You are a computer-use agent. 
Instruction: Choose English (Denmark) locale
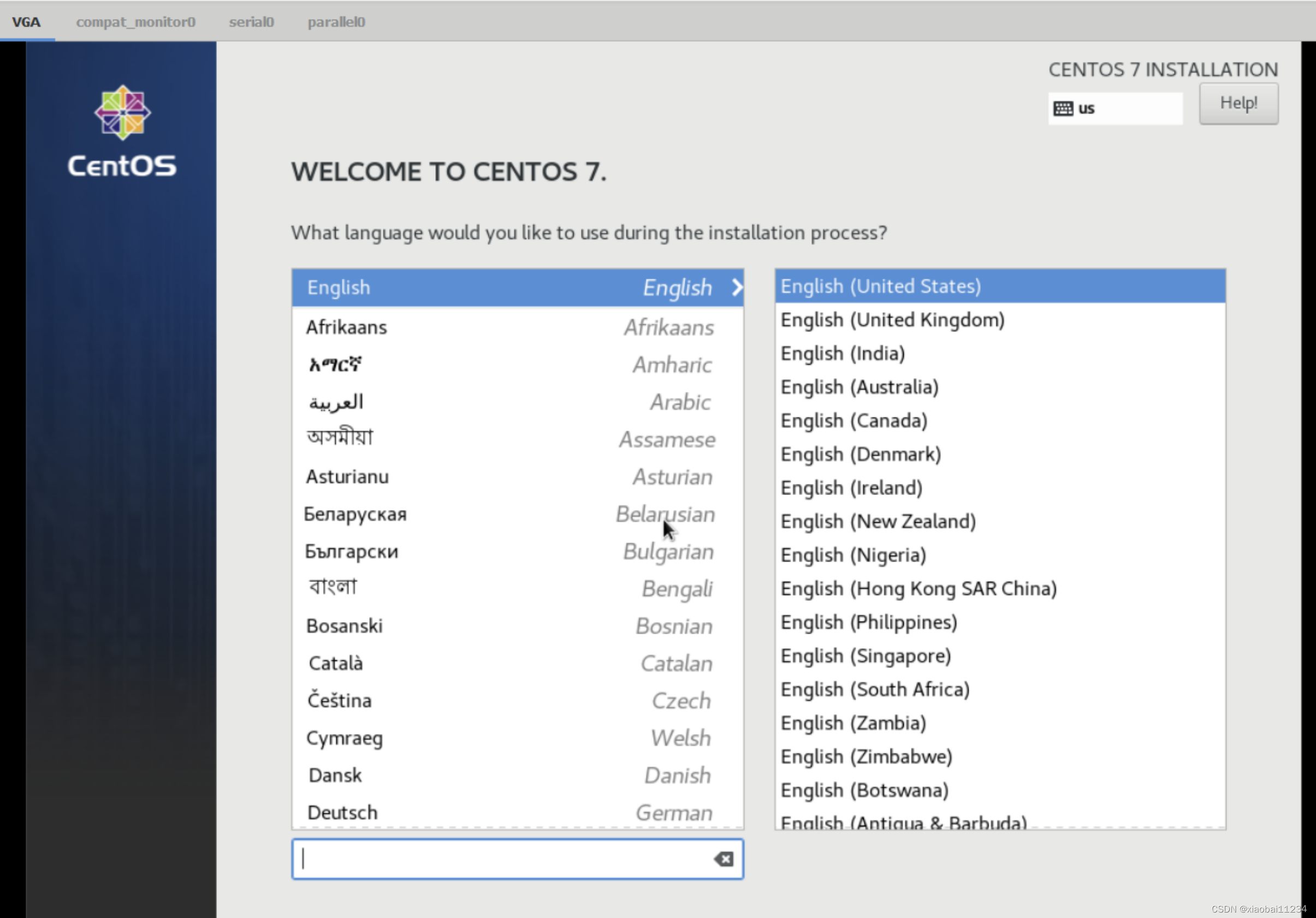tap(1000, 454)
